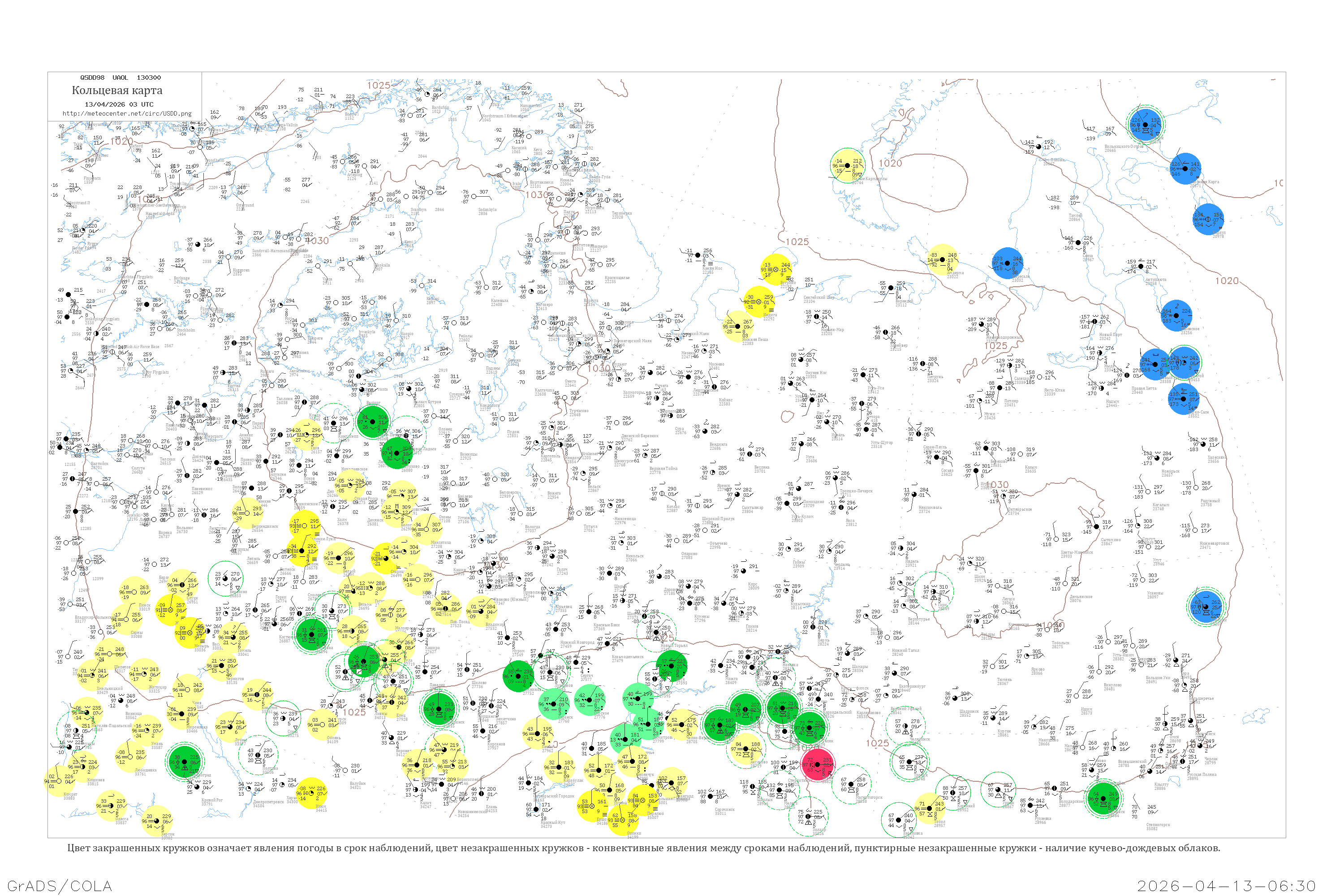Click the green filled circle at Щучинск

(1103, 798)
